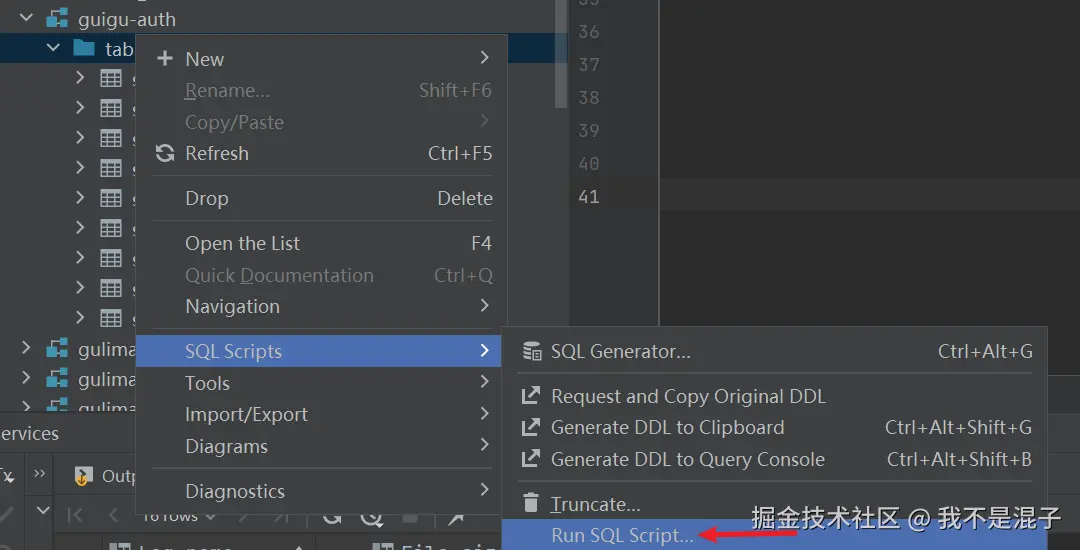Image resolution: width=1080 pixels, height=550 pixels.
Task: Click line number 41 in gutter
Action: click(x=588, y=197)
